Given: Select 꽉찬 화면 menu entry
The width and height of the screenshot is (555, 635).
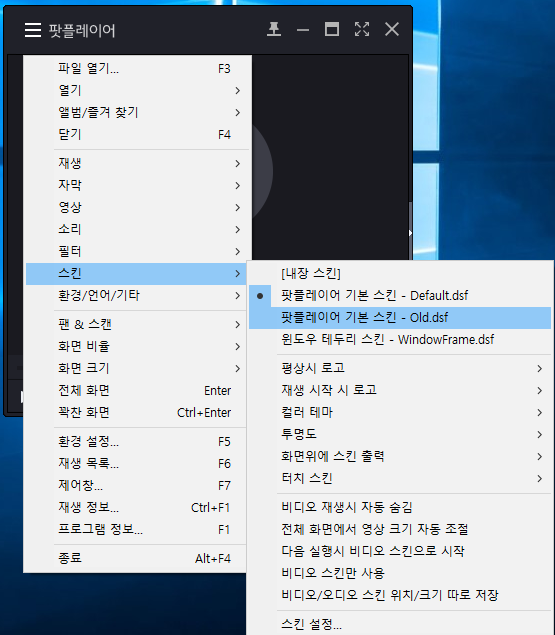Looking at the screenshot, I should click(138, 412).
